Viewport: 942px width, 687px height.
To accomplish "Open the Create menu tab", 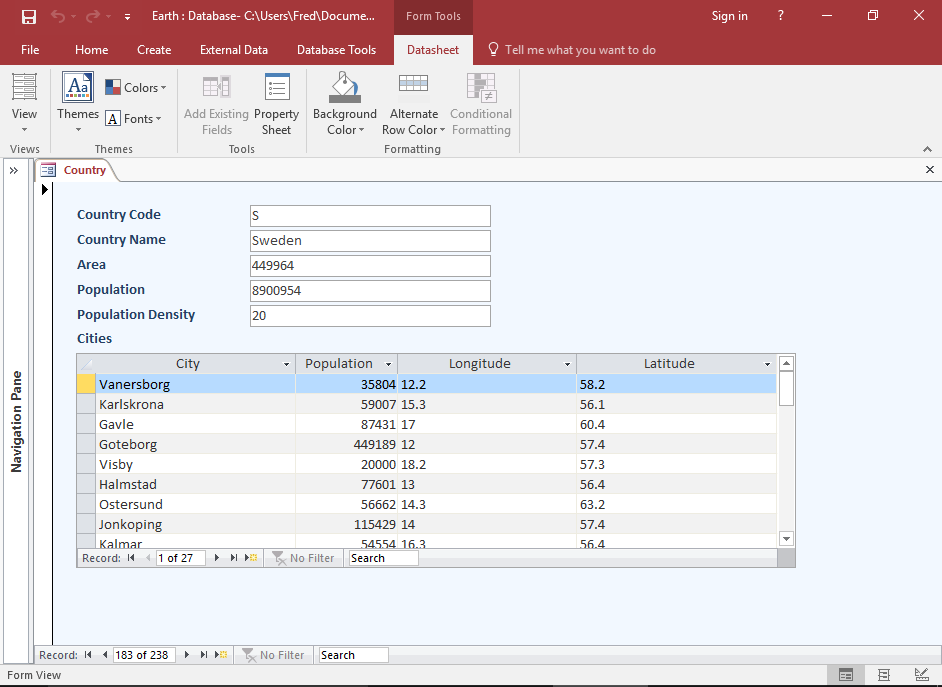I will coord(154,49).
